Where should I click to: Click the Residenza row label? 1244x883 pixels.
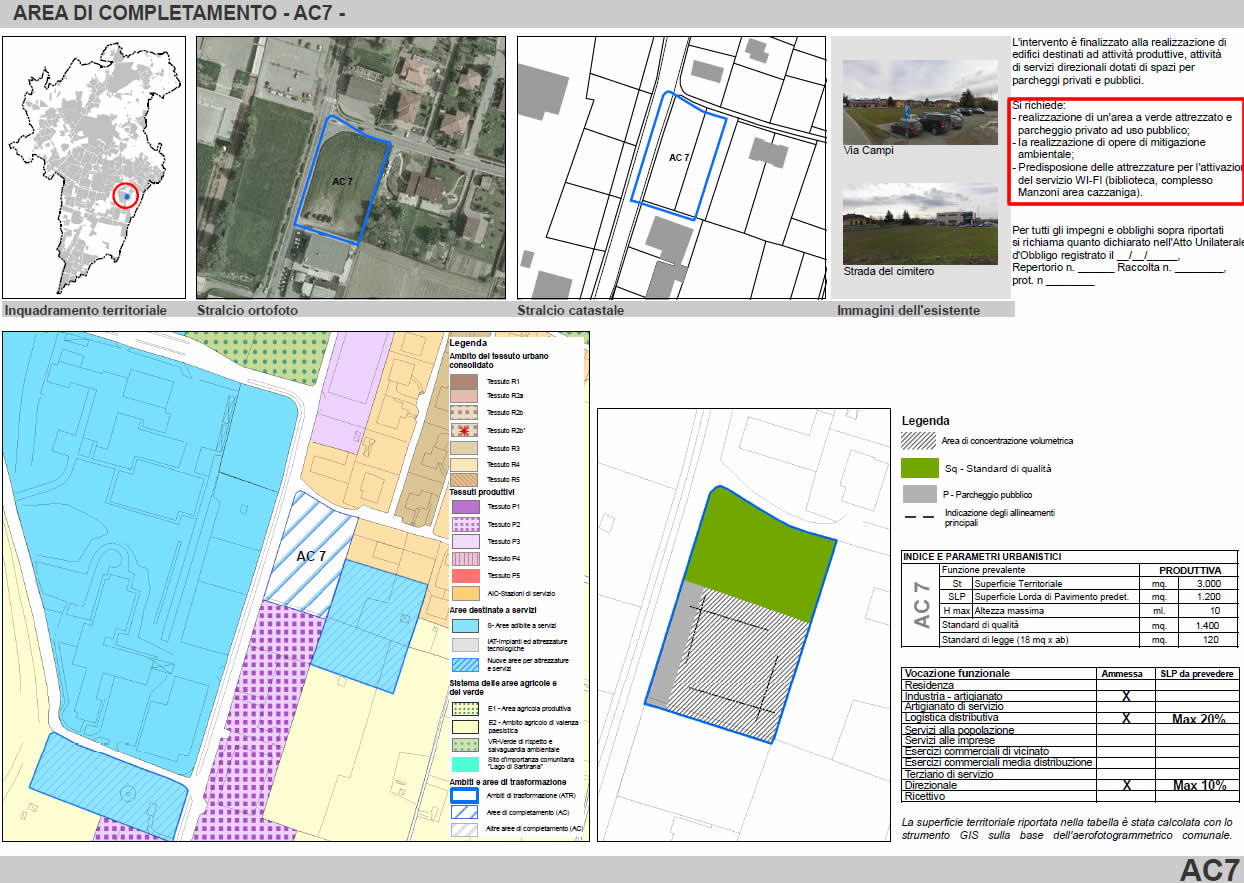929,685
